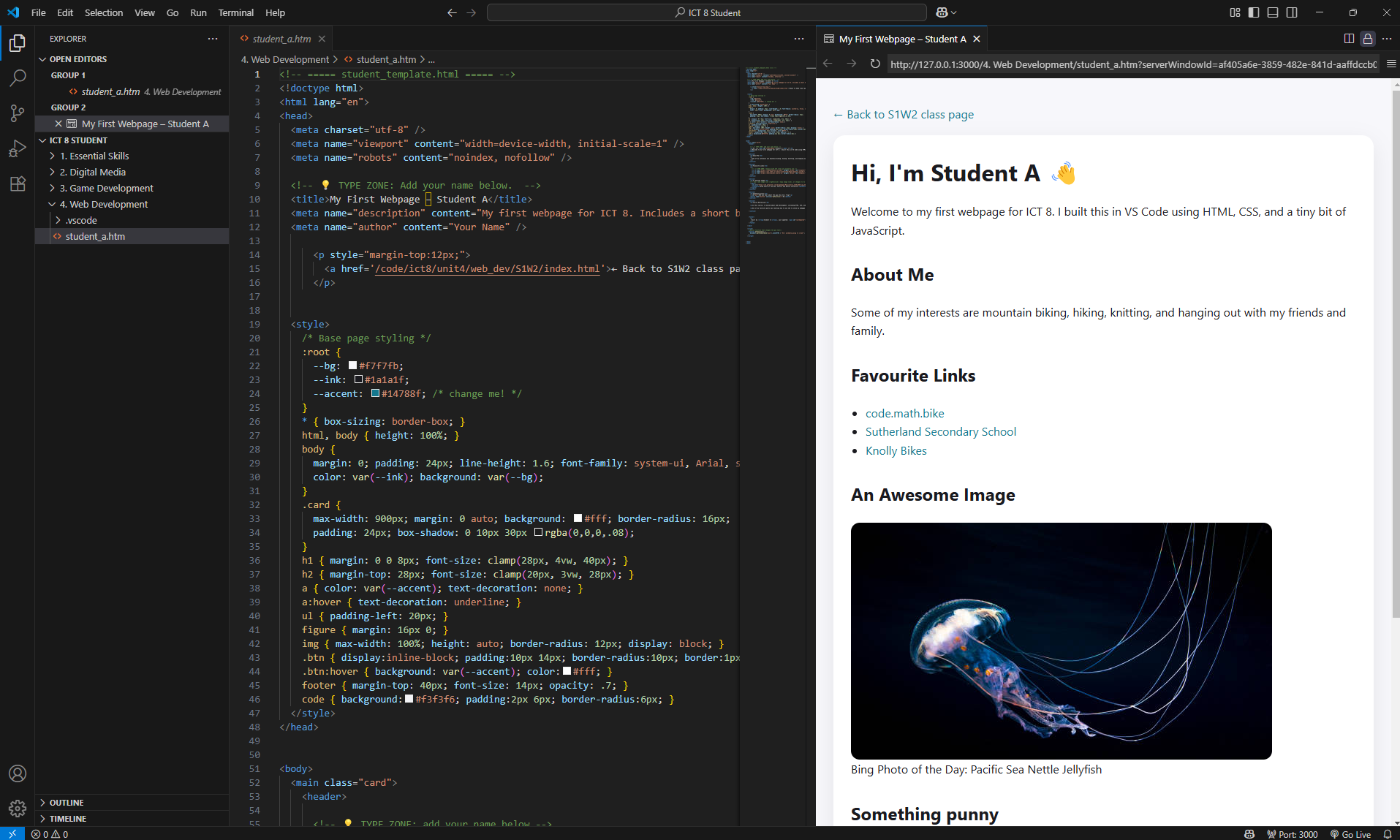Toggle the secondary side bar visibility
The height and width of the screenshot is (840, 1400).
(x=1292, y=12)
